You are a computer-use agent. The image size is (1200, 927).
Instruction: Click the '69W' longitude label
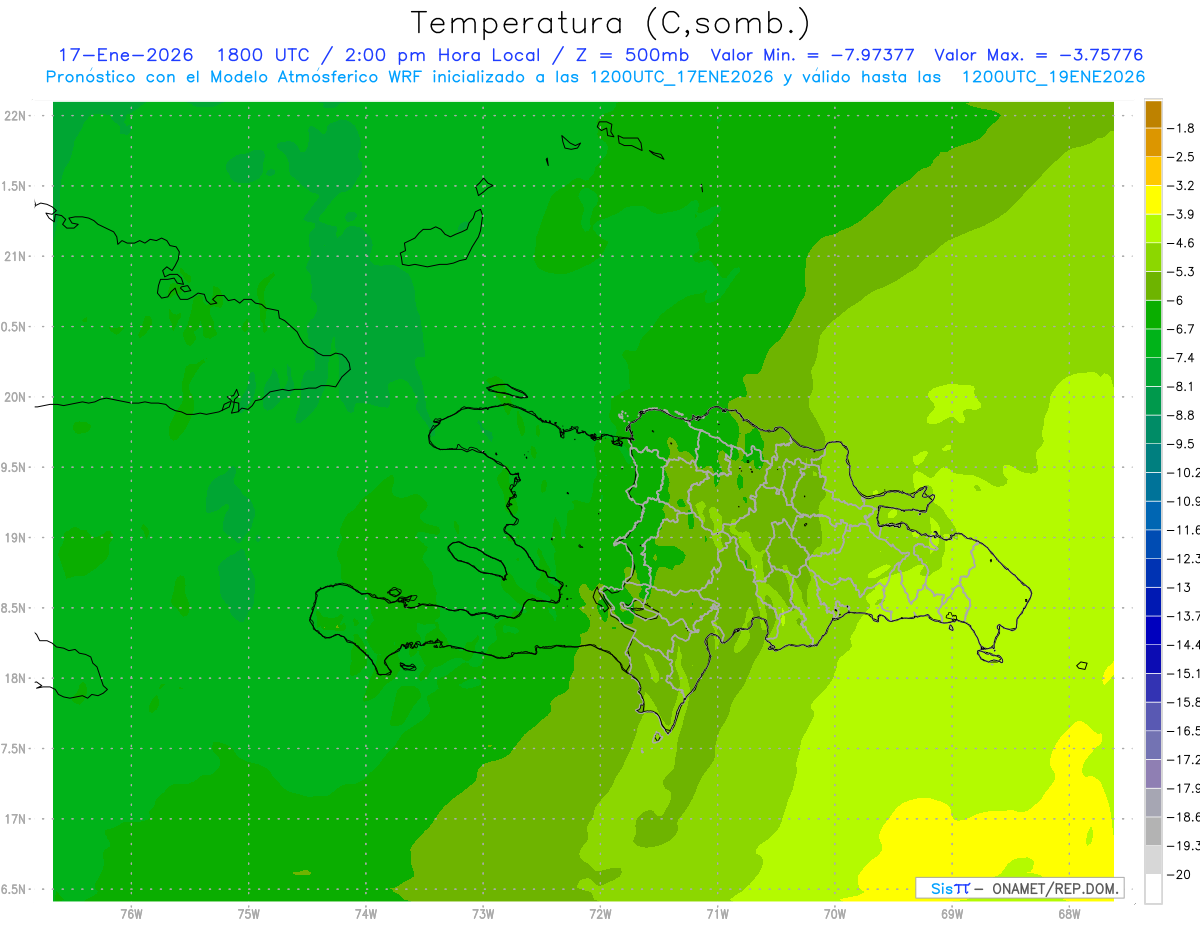click(x=952, y=914)
